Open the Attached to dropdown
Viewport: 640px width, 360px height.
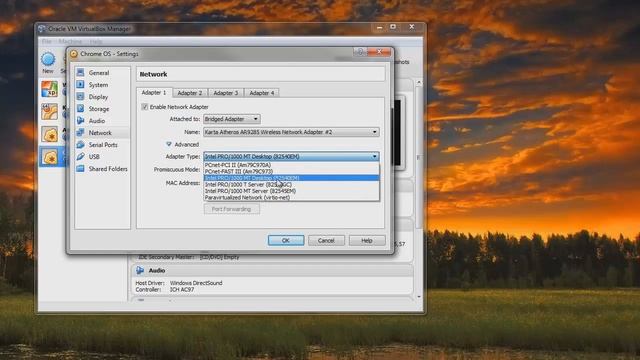[232, 119]
